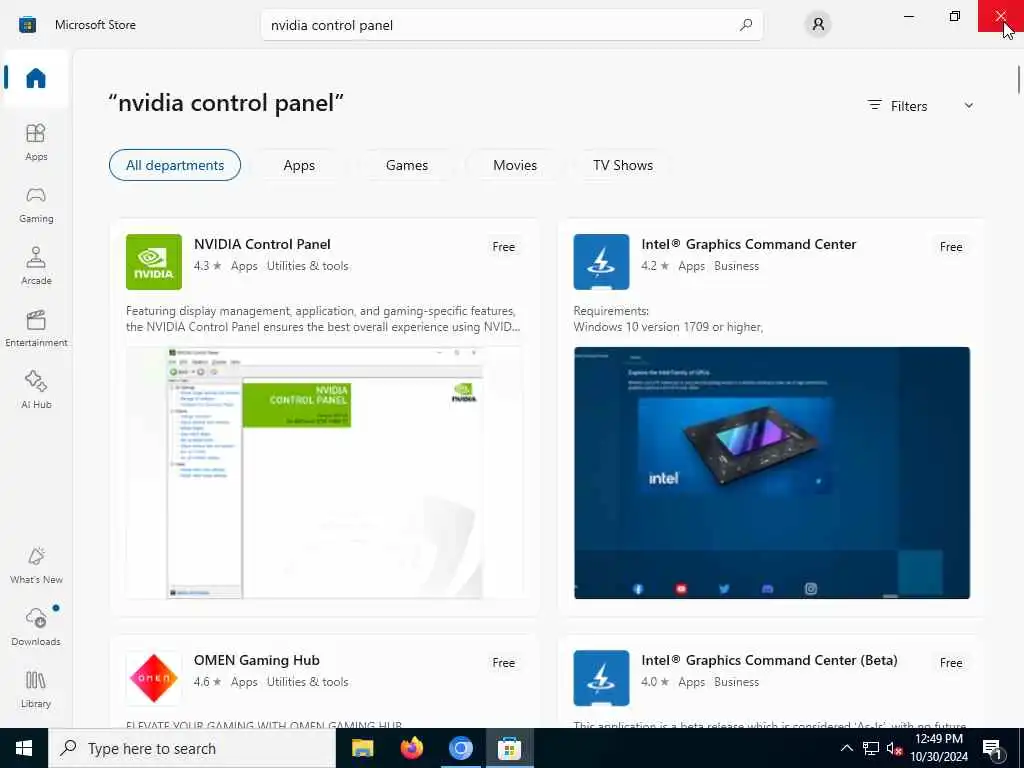Screen dimensions: 1024x768
Task: Select the TV Shows filter tab
Action: tap(623, 165)
